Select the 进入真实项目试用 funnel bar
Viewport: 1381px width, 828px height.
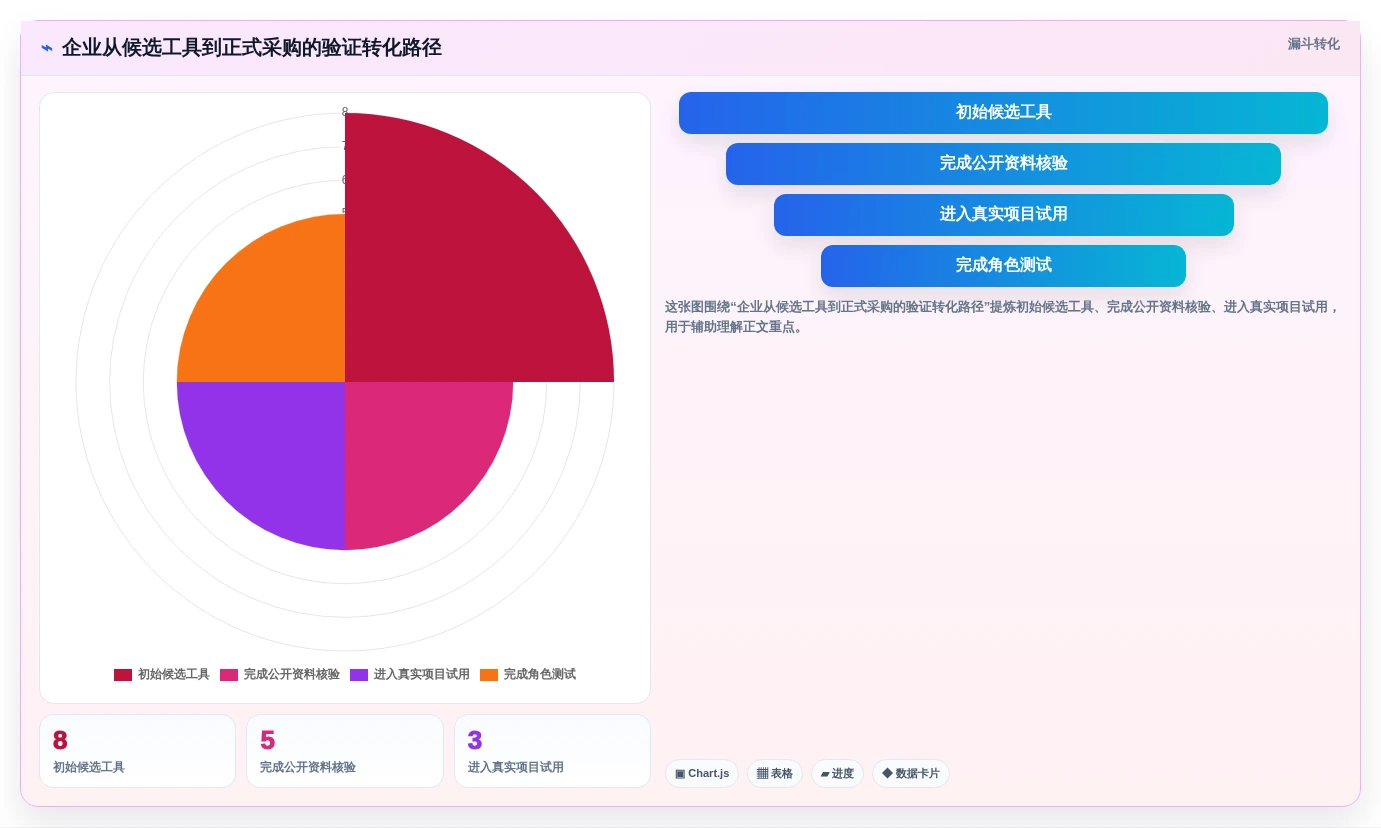tap(1003, 215)
